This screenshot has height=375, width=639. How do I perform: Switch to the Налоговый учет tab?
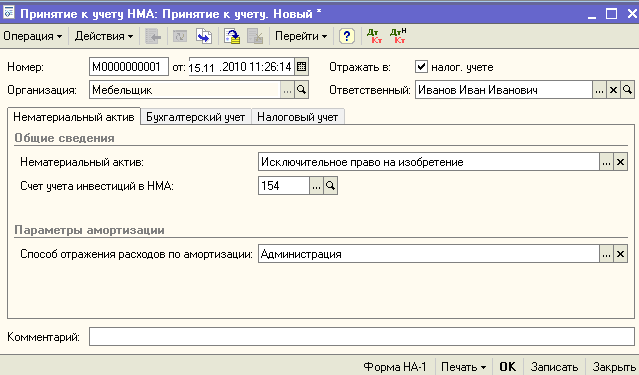(x=297, y=117)
